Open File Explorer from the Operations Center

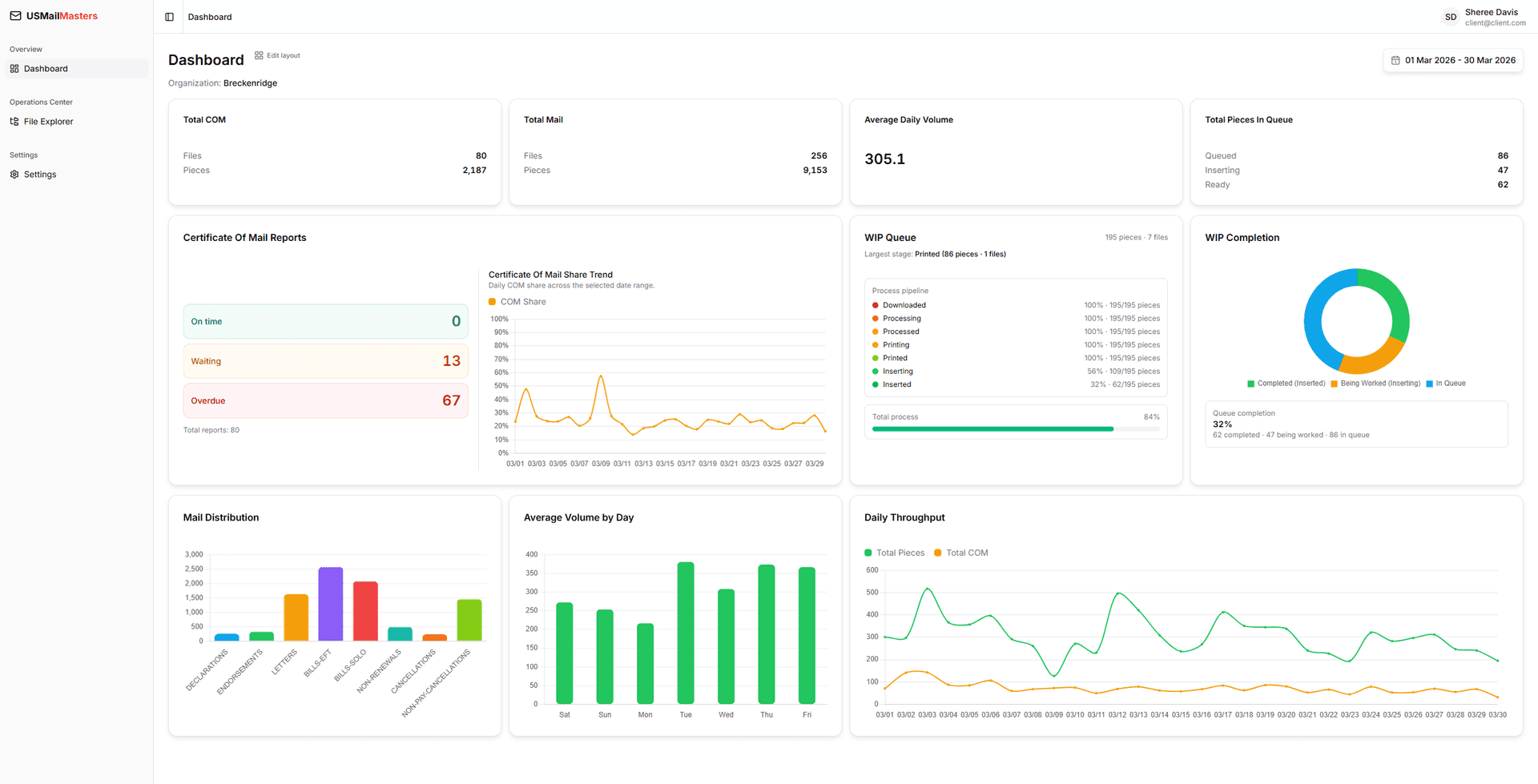[x=48, y=121]
